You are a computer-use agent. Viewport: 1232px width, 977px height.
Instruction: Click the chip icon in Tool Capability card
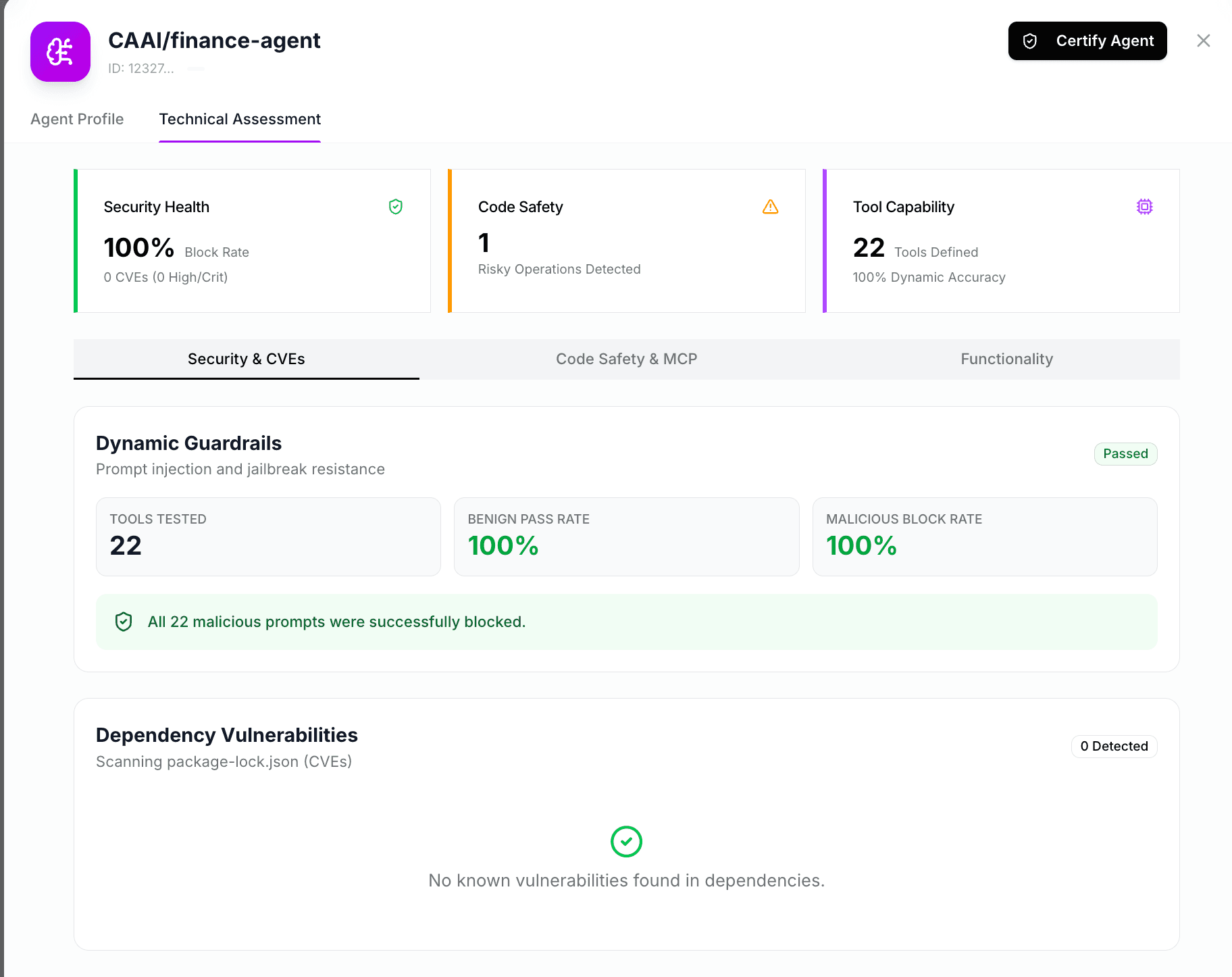tap(1144, 207)
